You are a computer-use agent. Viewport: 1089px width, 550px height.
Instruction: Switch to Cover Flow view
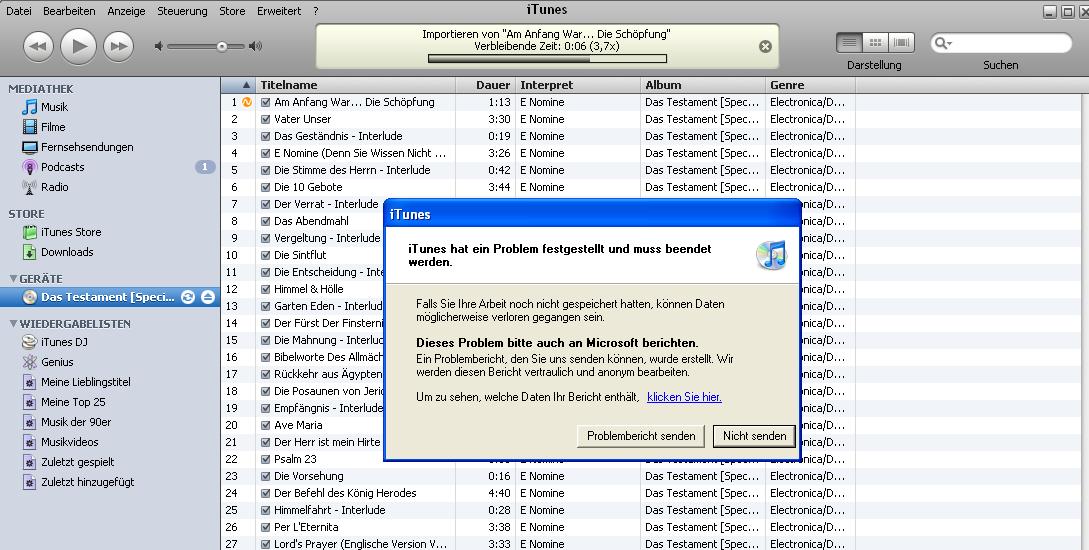tap(902, 43)
